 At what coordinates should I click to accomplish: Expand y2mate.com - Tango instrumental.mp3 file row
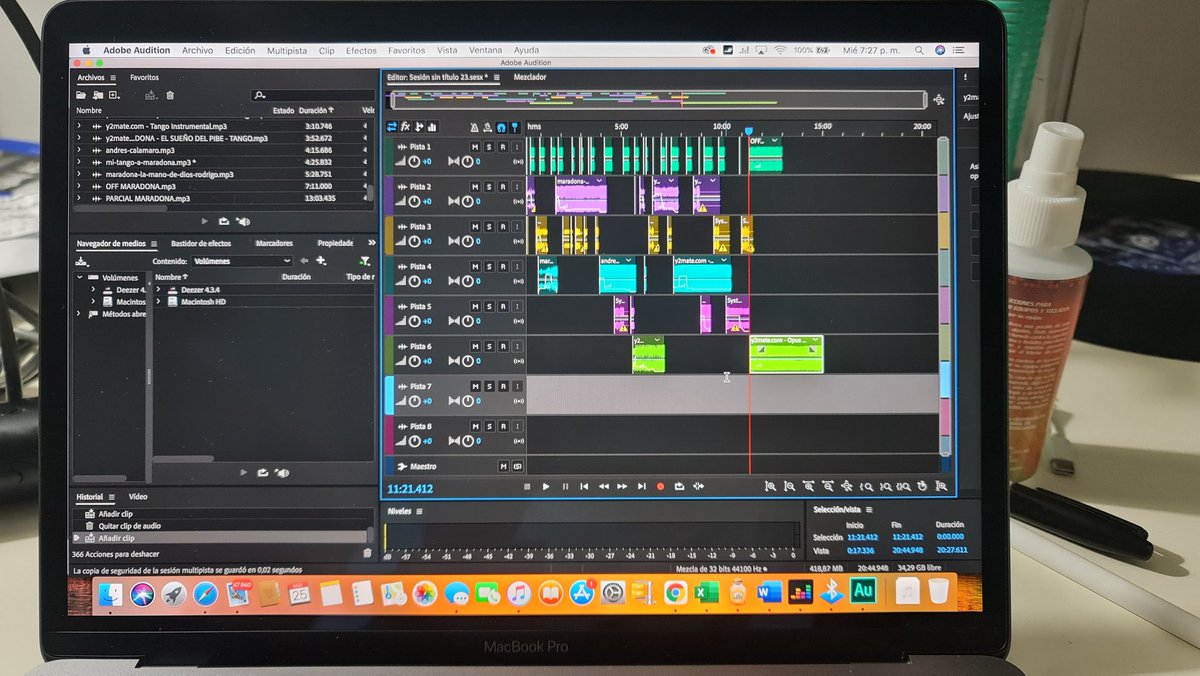coord(80,126)
